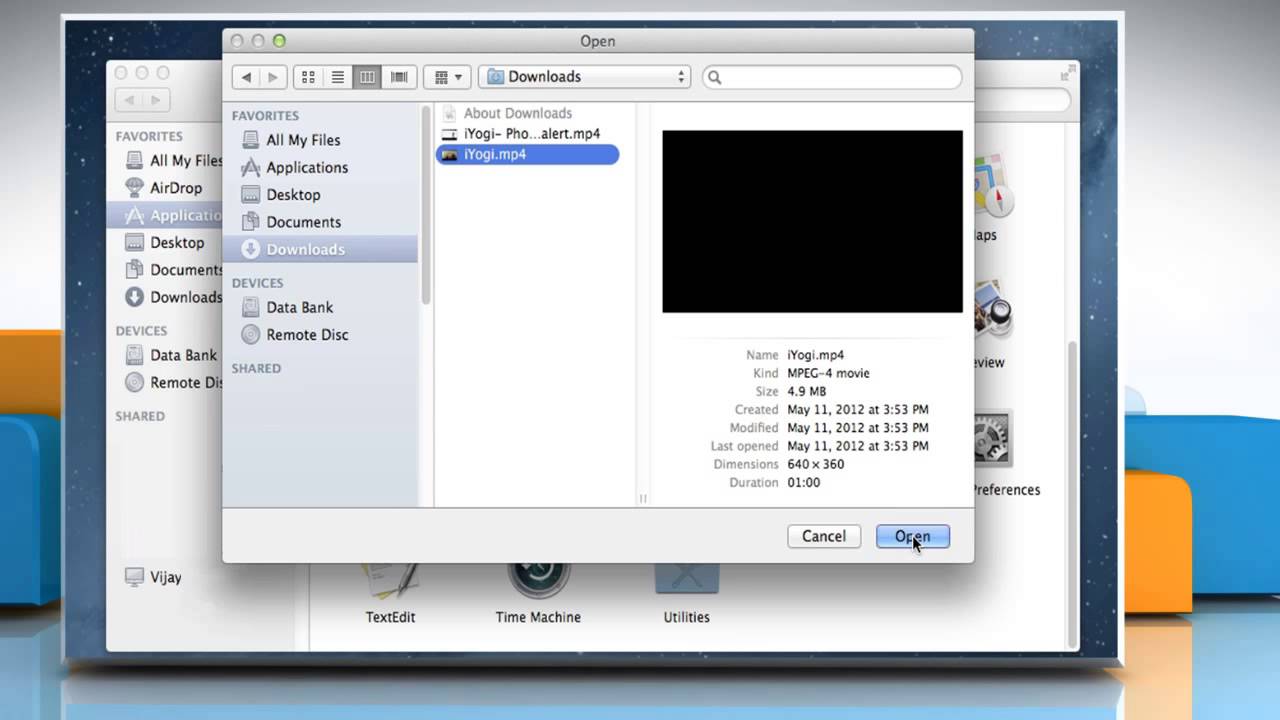Screen dimensions: 1280x720
Task: Click the Kind value MPEG-4 movie
Action: point(828,373)
